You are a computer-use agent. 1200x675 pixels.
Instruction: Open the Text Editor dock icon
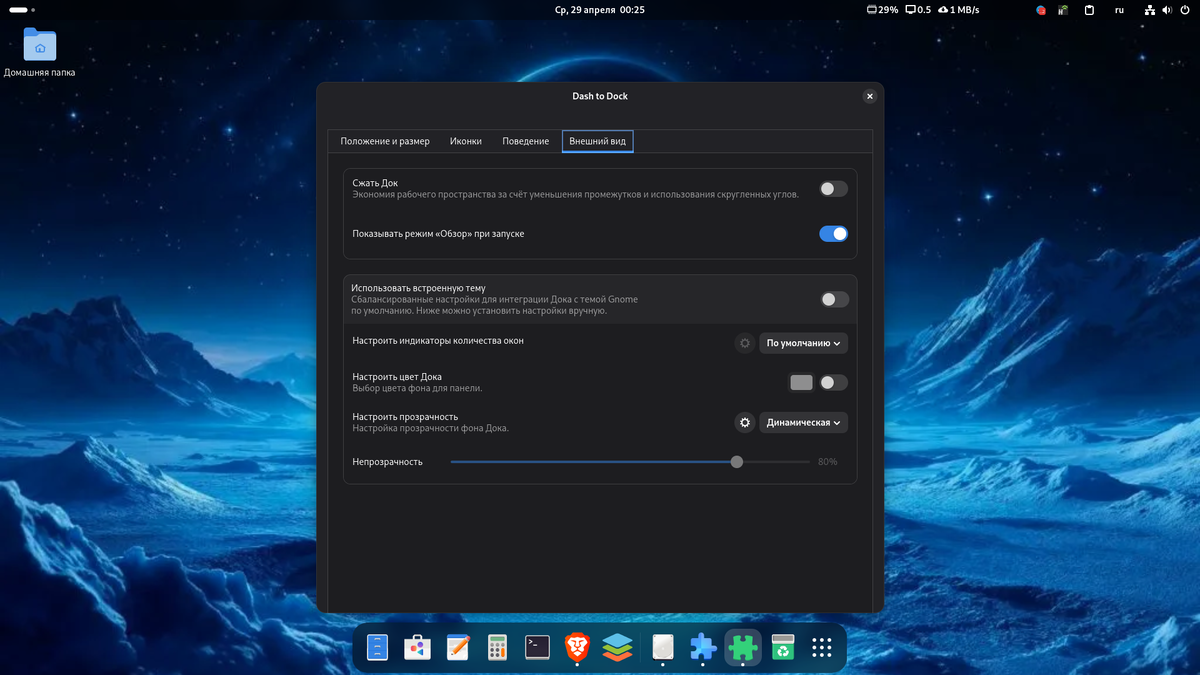click(458, 648)
